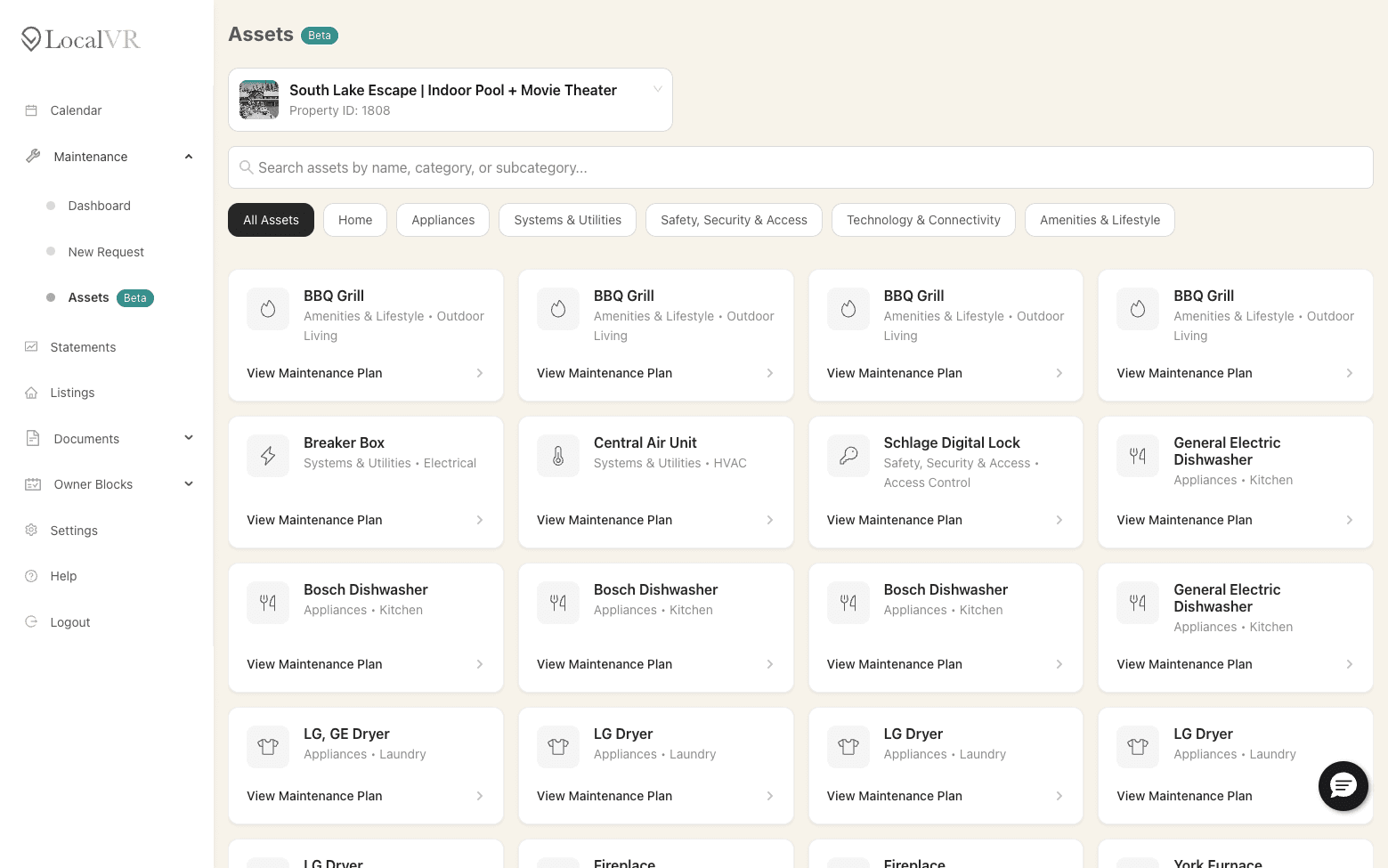Click the Settings gear icon

coord(31,530)
